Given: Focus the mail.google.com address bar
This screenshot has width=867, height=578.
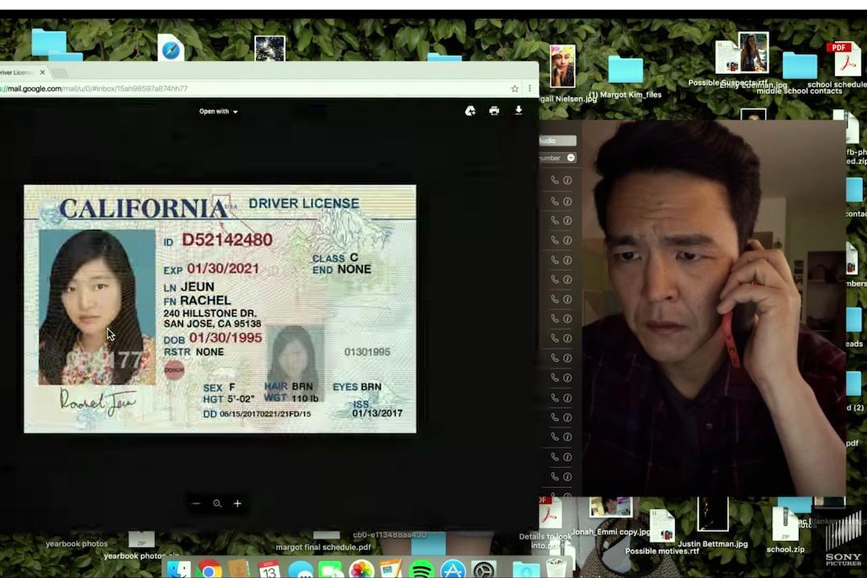Looking at the screenshot, I should coord(252,88).
